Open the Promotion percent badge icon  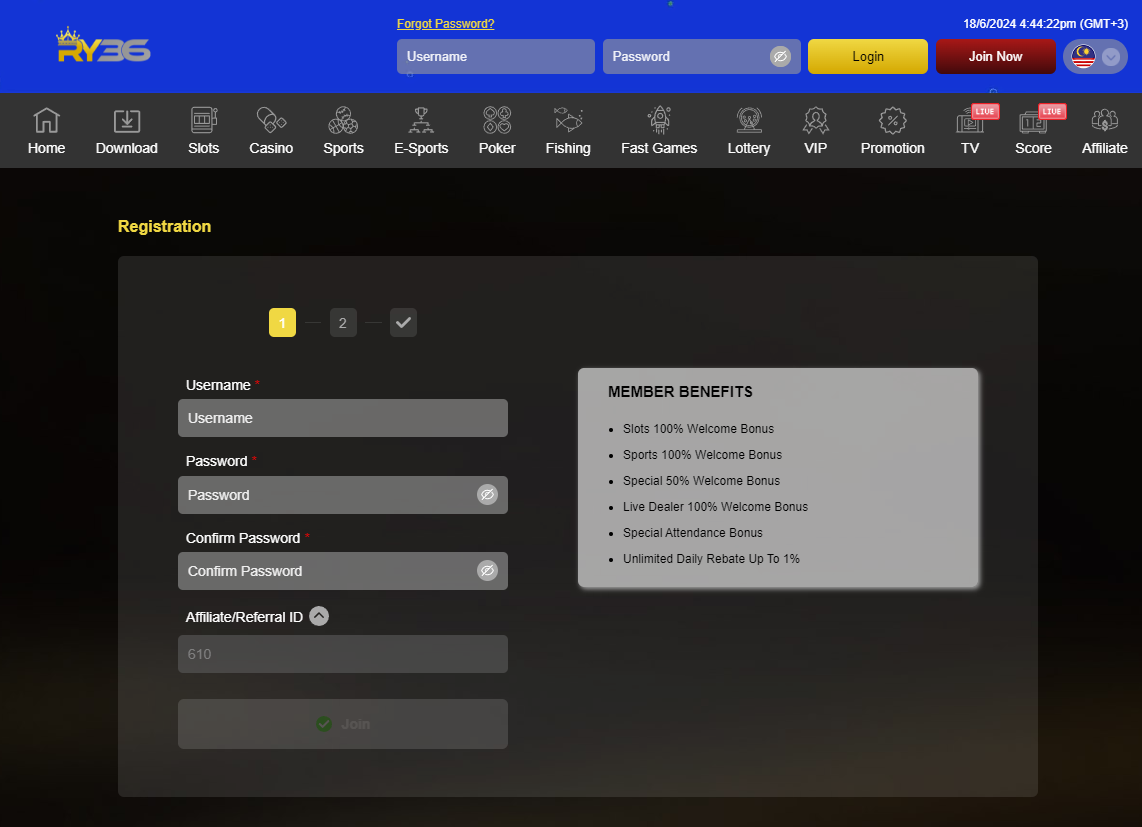tap(892, 121)
